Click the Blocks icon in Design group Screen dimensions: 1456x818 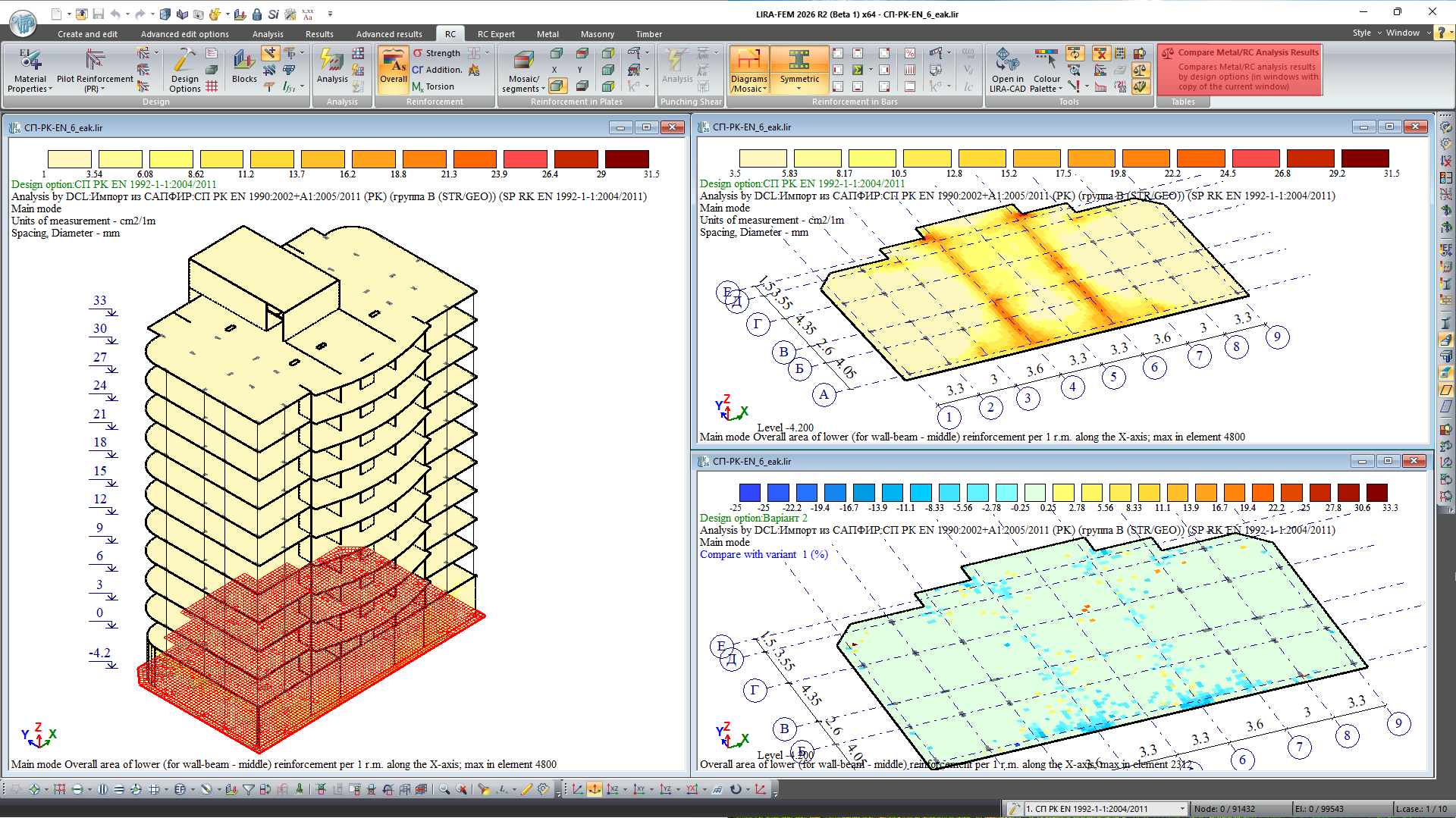[x=244, y=67]
